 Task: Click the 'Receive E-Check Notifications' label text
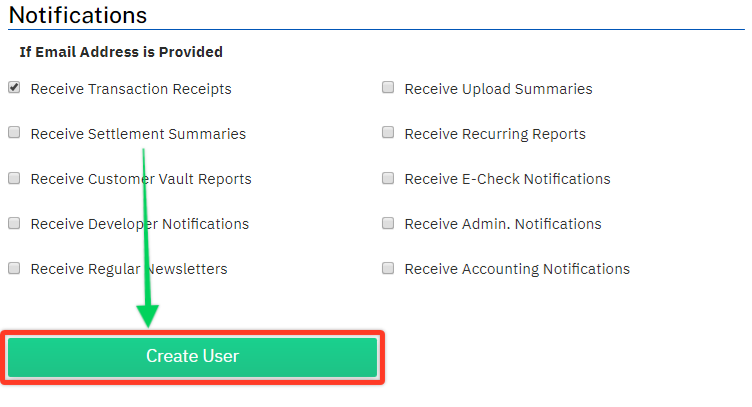click(507, 179)
